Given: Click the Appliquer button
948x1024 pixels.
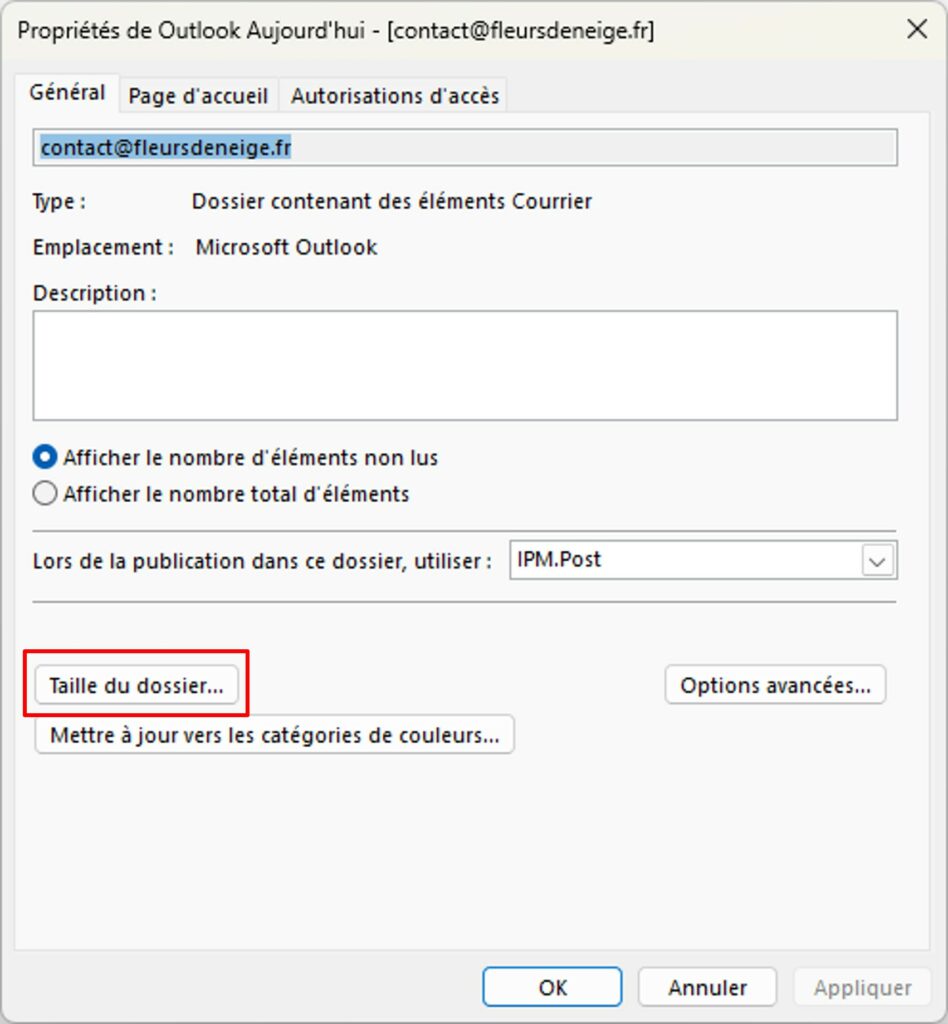Looking at the screenshot, I should (861, 986).
